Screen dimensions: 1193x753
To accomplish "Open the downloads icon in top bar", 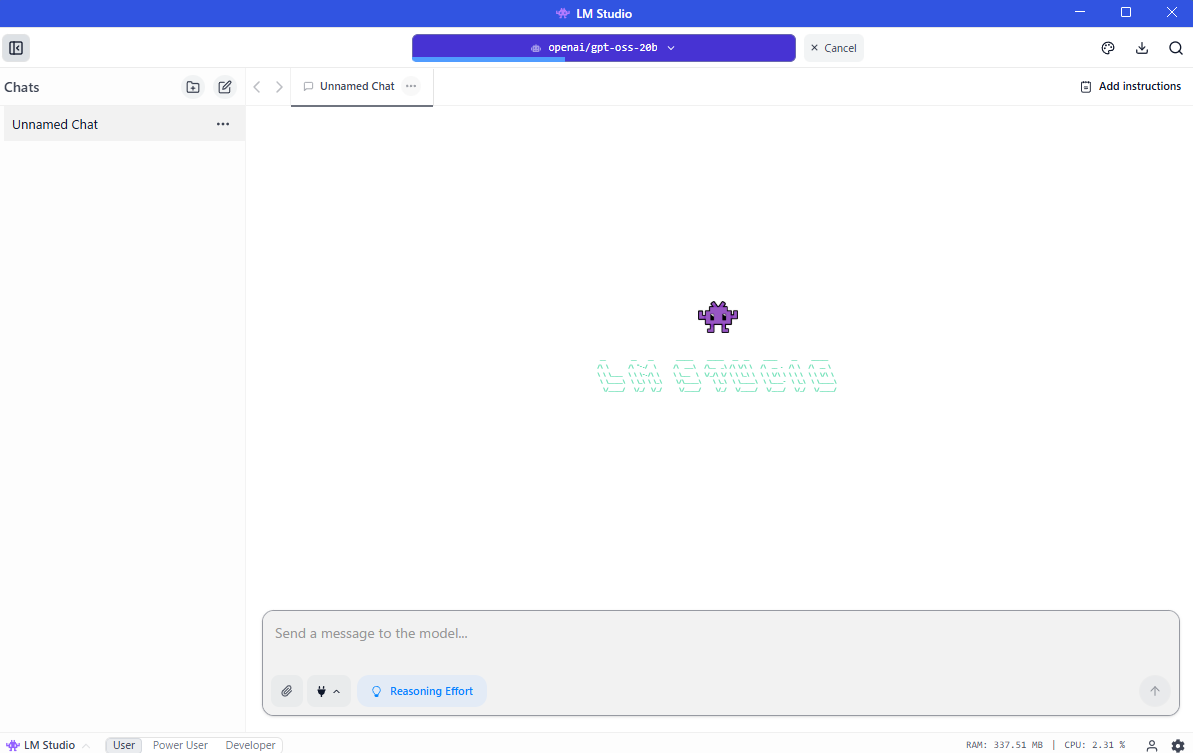I will pyautogui.click(x=1142, y=48).
